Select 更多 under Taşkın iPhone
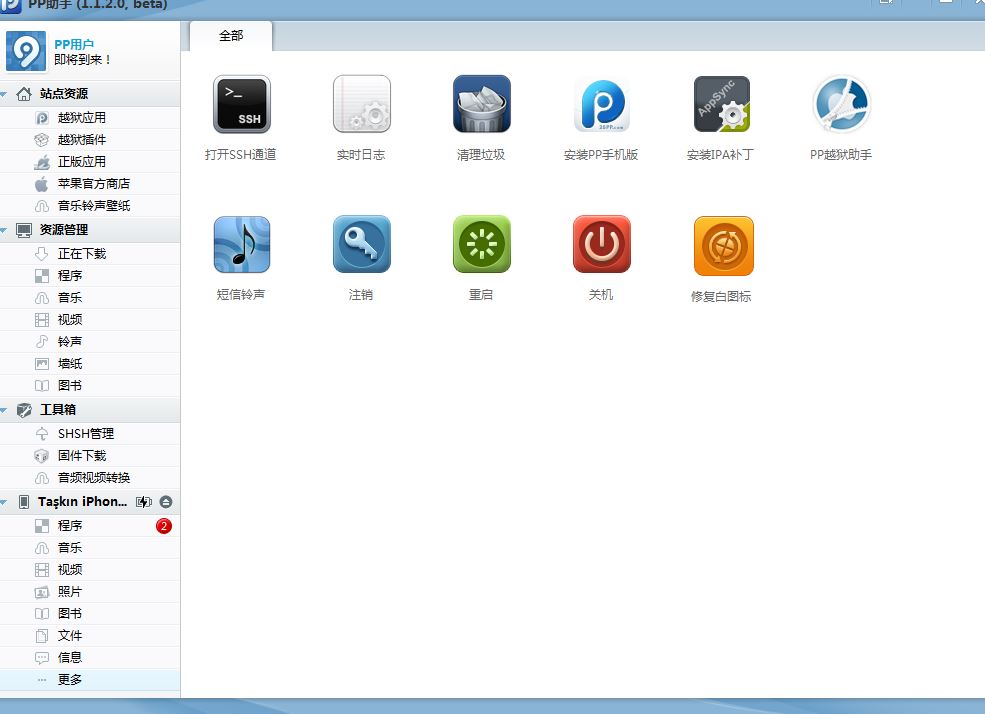The height and width of the screenshot is (714, 985). click(x=90, y=679)
